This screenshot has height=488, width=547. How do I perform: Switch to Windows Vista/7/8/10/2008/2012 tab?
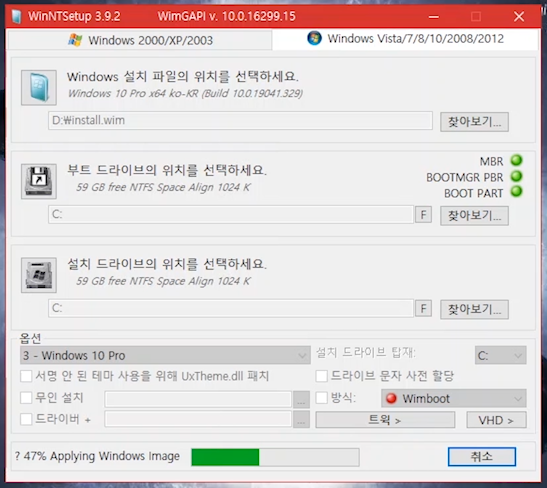pyautogui.click(x=405, y=39)
